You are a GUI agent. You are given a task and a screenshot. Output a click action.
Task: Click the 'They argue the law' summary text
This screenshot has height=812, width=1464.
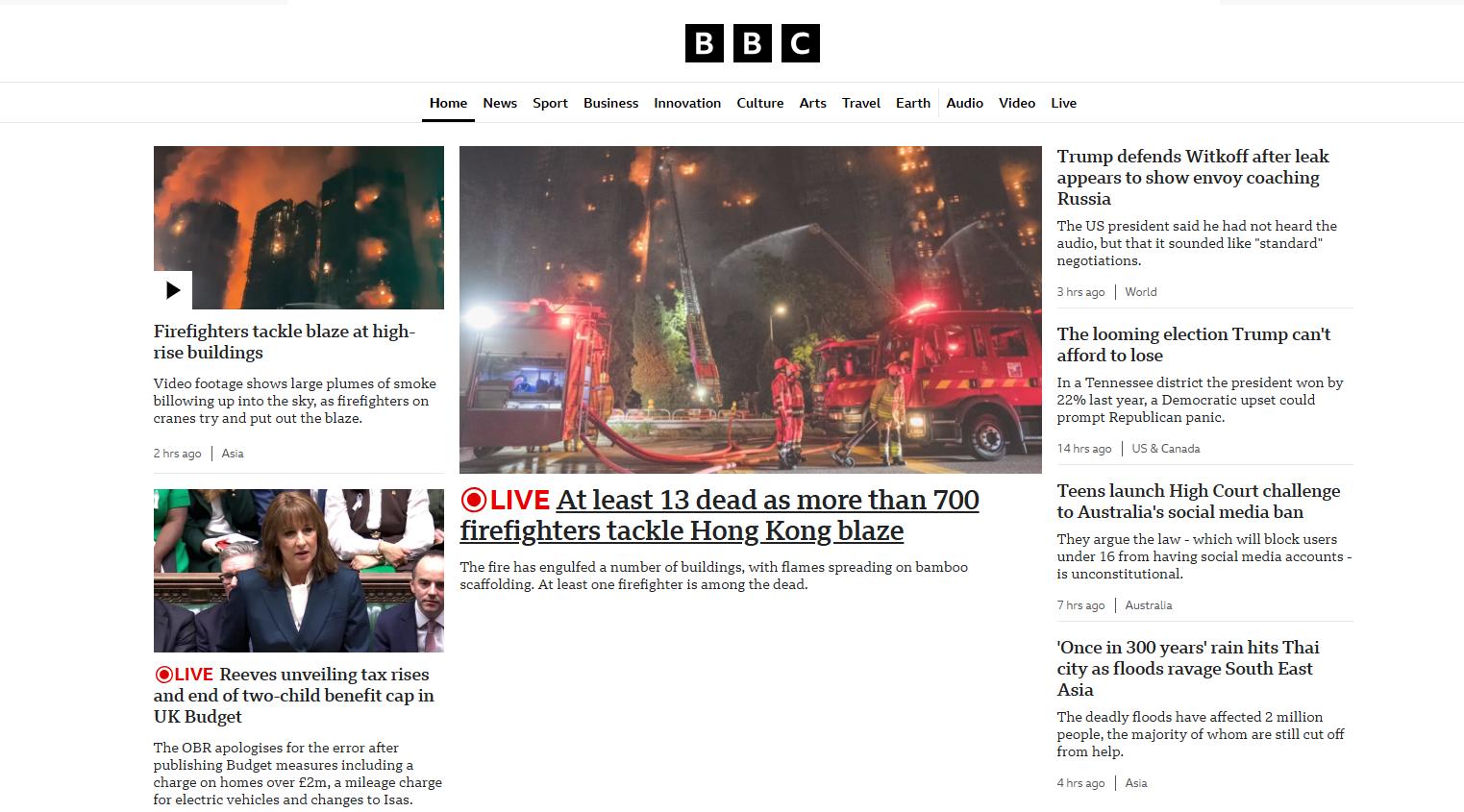tap(1204, 556)
